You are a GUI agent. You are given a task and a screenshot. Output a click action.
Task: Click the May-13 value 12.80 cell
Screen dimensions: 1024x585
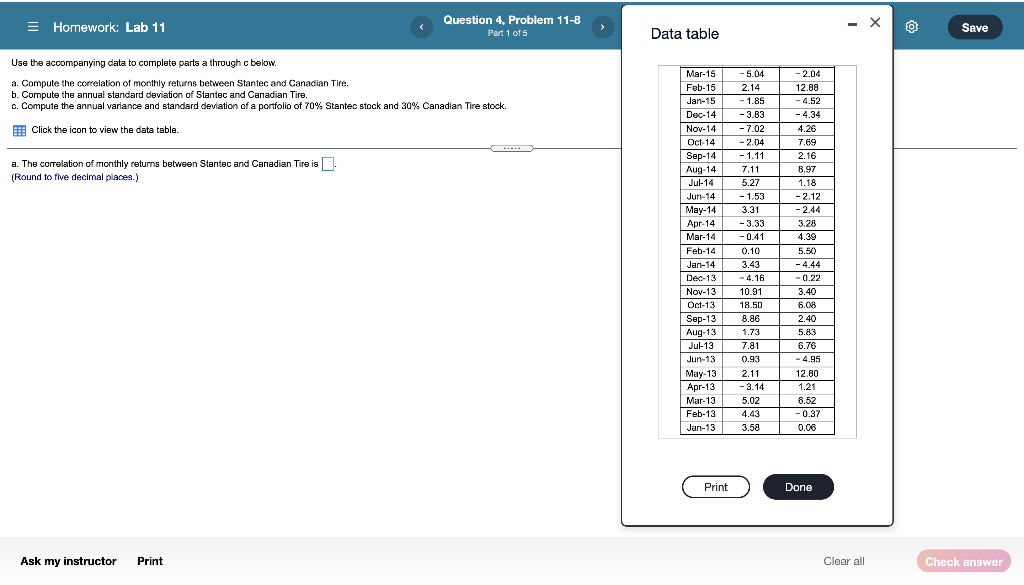(807, 373)
